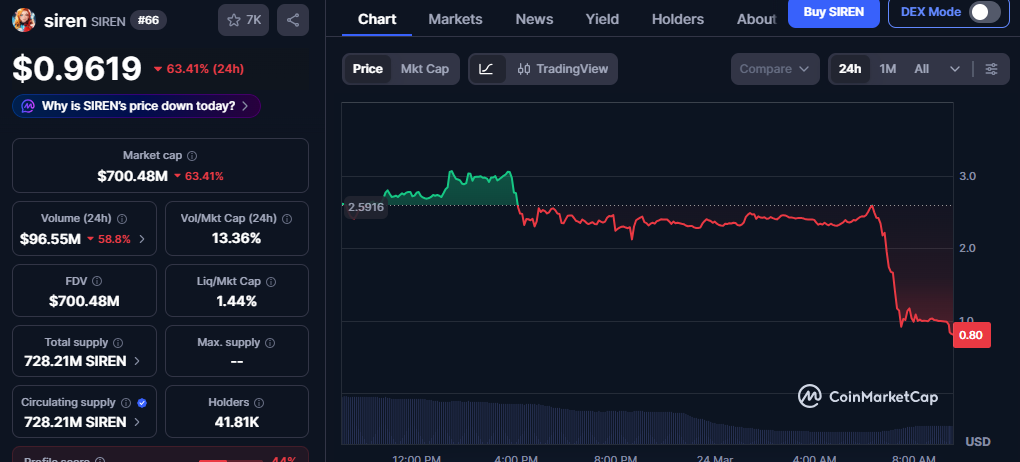This screenshot has height=462, width=1020.
Task: Expand Volume (24h) details chevron
Action: click(142, 239)
